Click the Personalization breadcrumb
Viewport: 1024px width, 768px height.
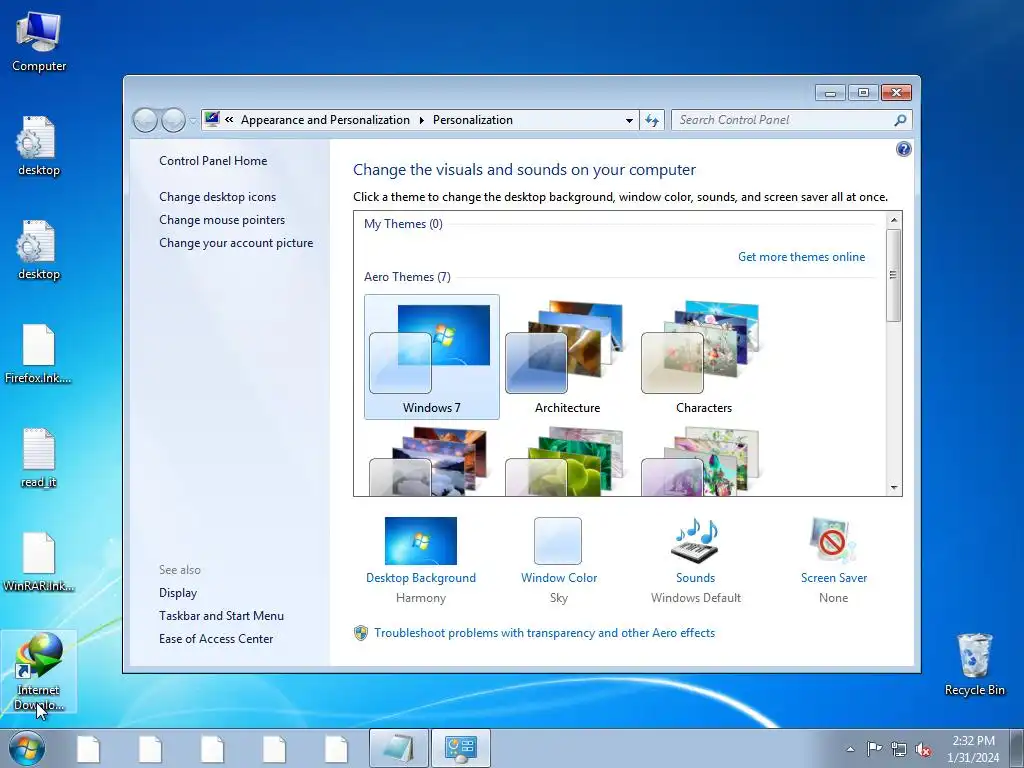coord(473,120)
